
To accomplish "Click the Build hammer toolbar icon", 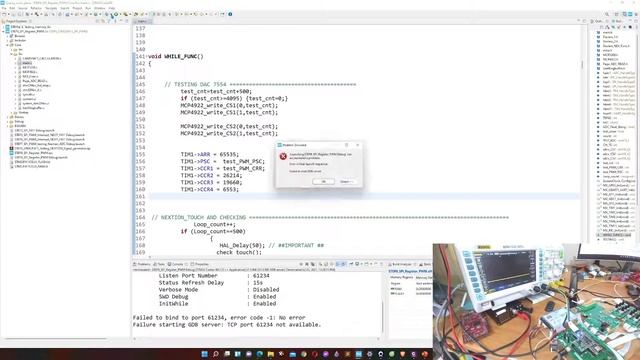I will tap(37, 14).
